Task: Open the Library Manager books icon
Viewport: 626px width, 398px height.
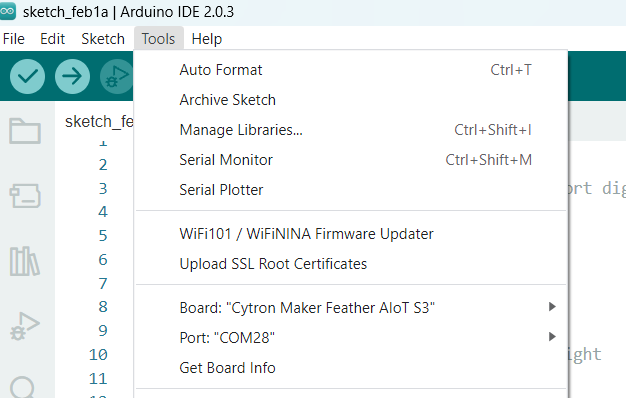Action: 25,261
